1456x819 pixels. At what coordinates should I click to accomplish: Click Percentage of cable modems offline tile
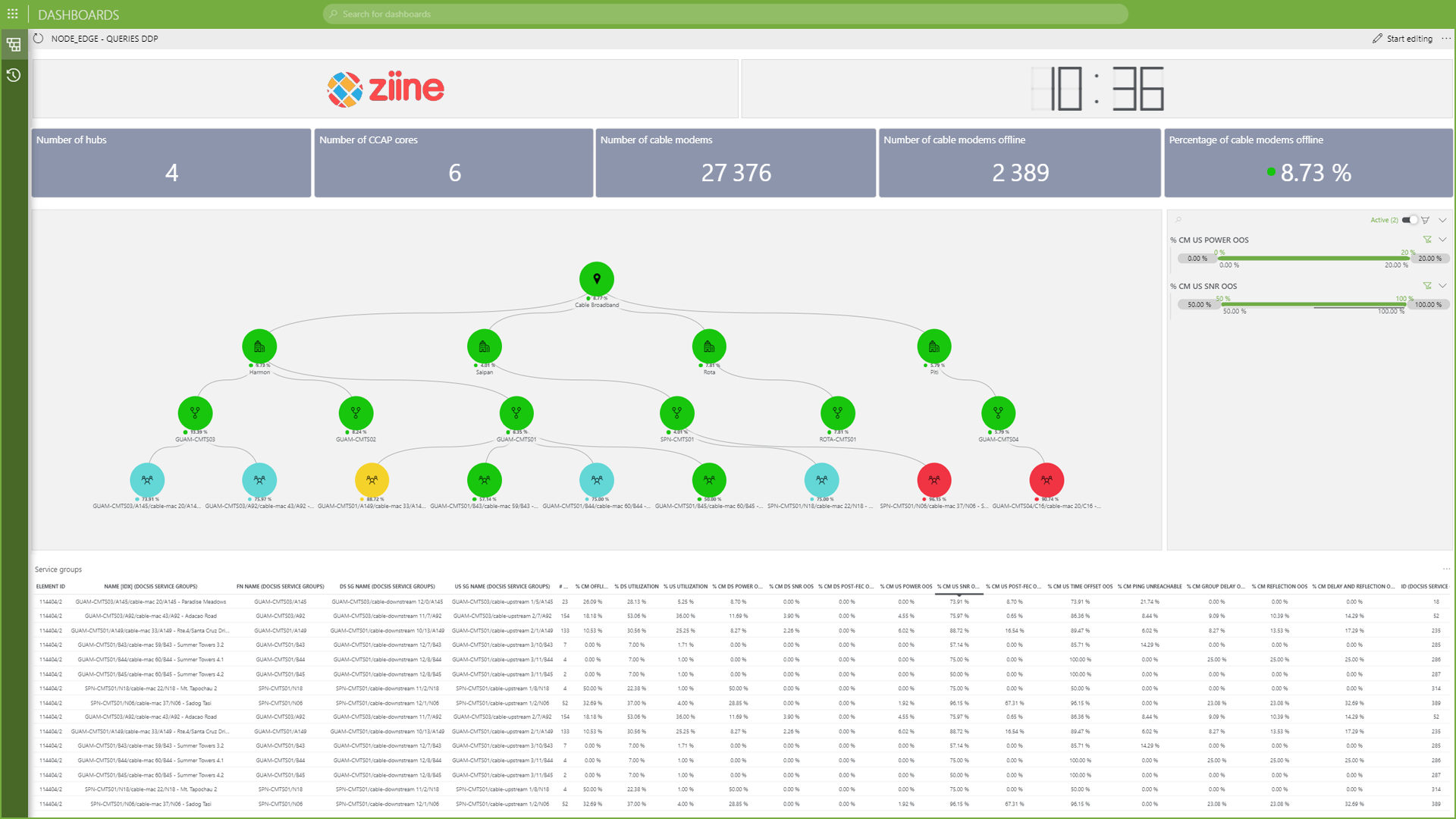tap(1308, 163)
